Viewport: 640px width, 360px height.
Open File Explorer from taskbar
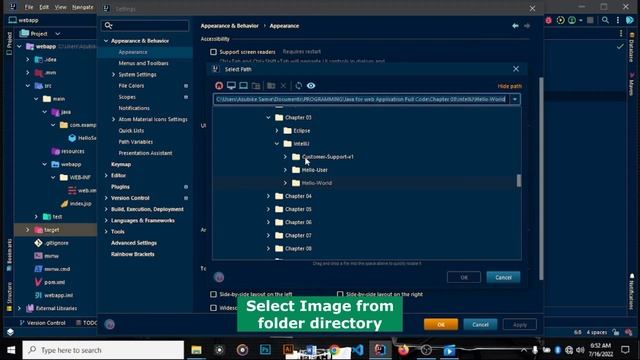coord(196,350)
